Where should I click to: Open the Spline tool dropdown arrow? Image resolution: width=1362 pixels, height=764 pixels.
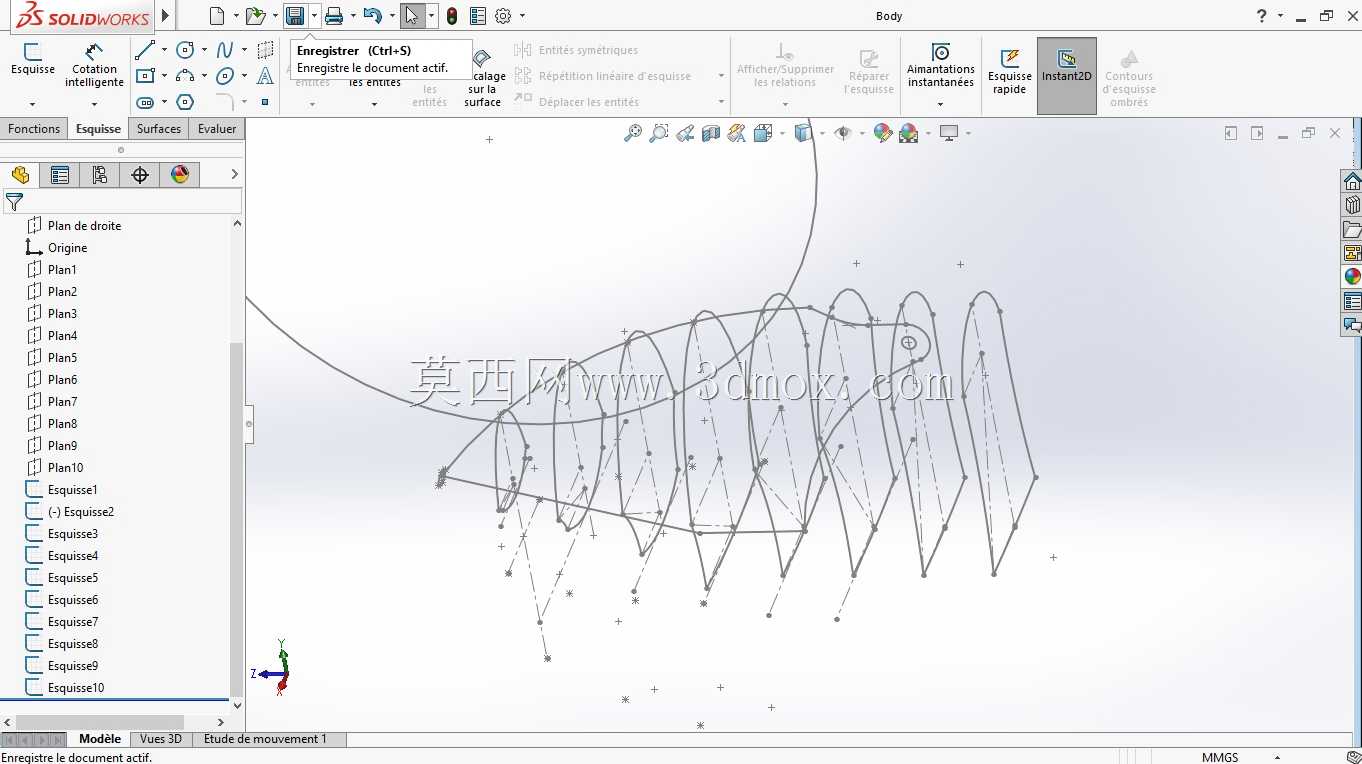point(244,50)
